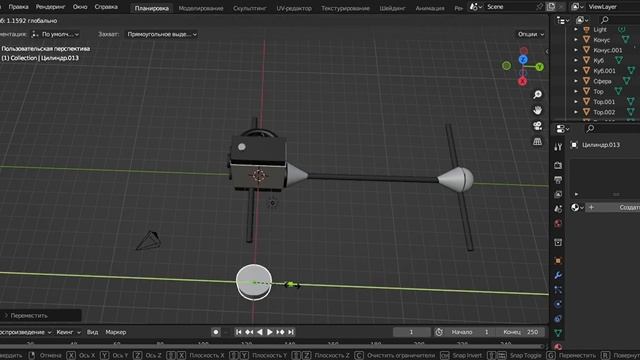Open the 'Вид' menu in timeline

pos(92,332)
